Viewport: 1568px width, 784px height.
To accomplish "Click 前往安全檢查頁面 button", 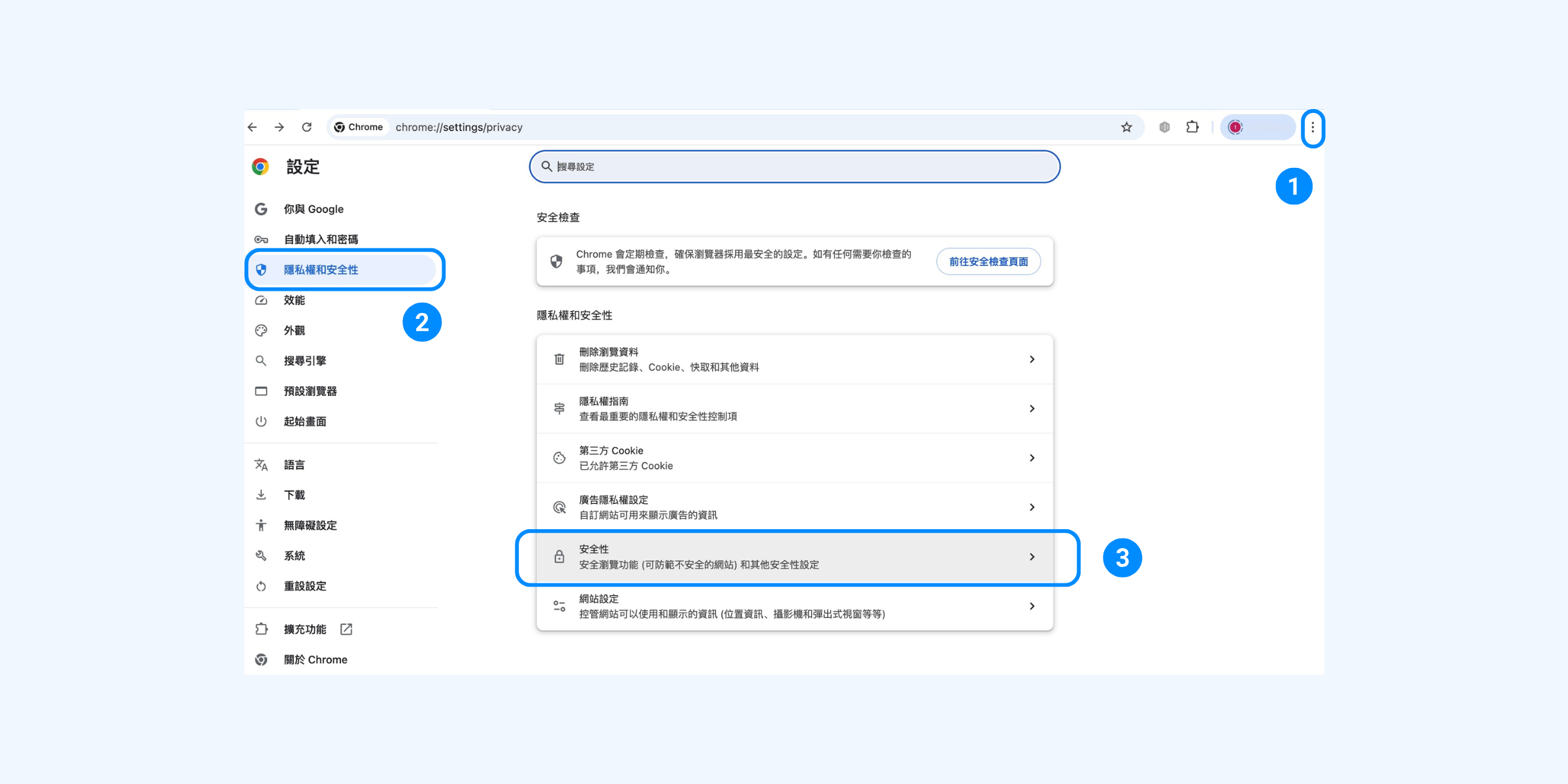I will click(988, 262).
